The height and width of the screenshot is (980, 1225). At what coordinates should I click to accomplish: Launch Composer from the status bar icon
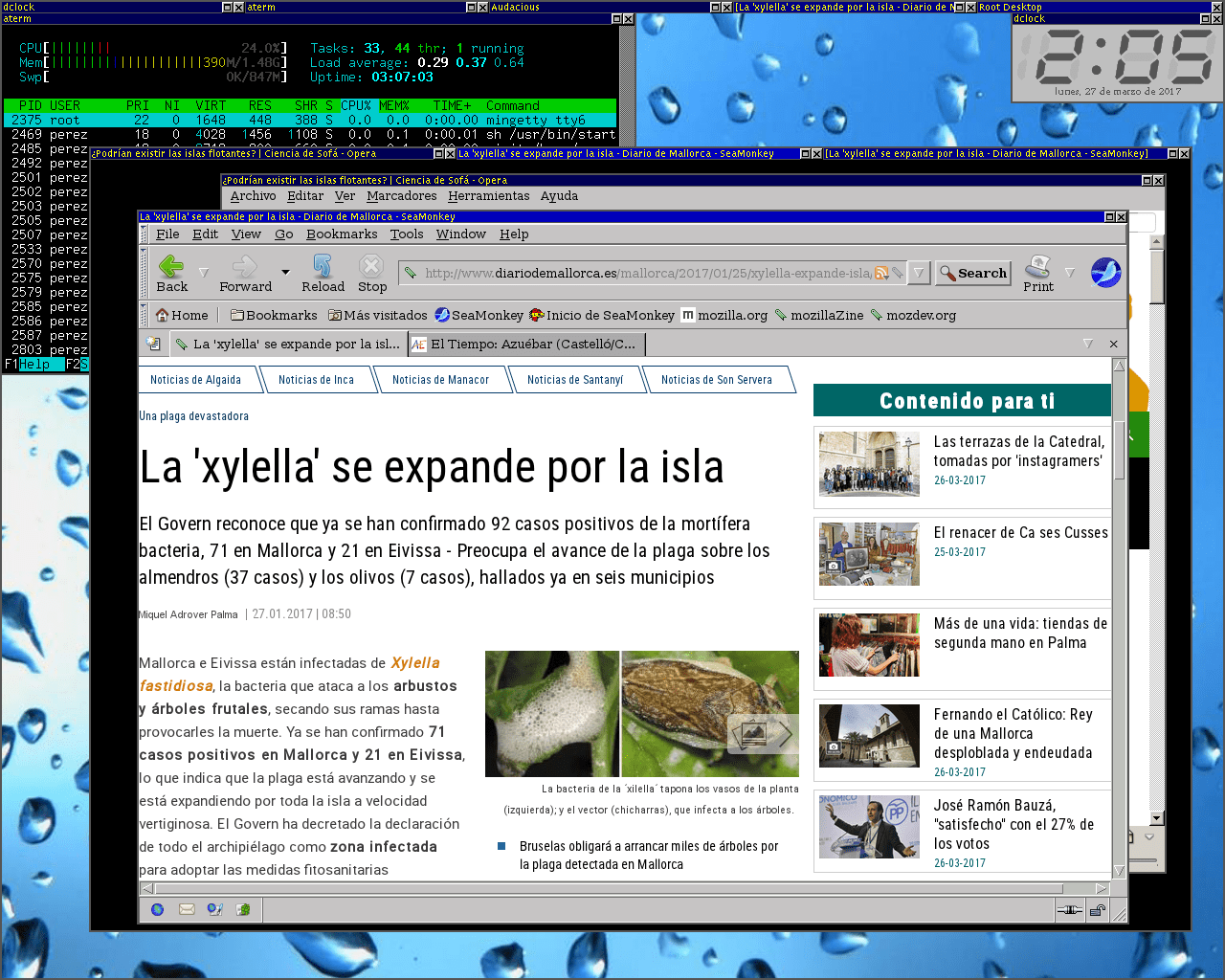214,909
